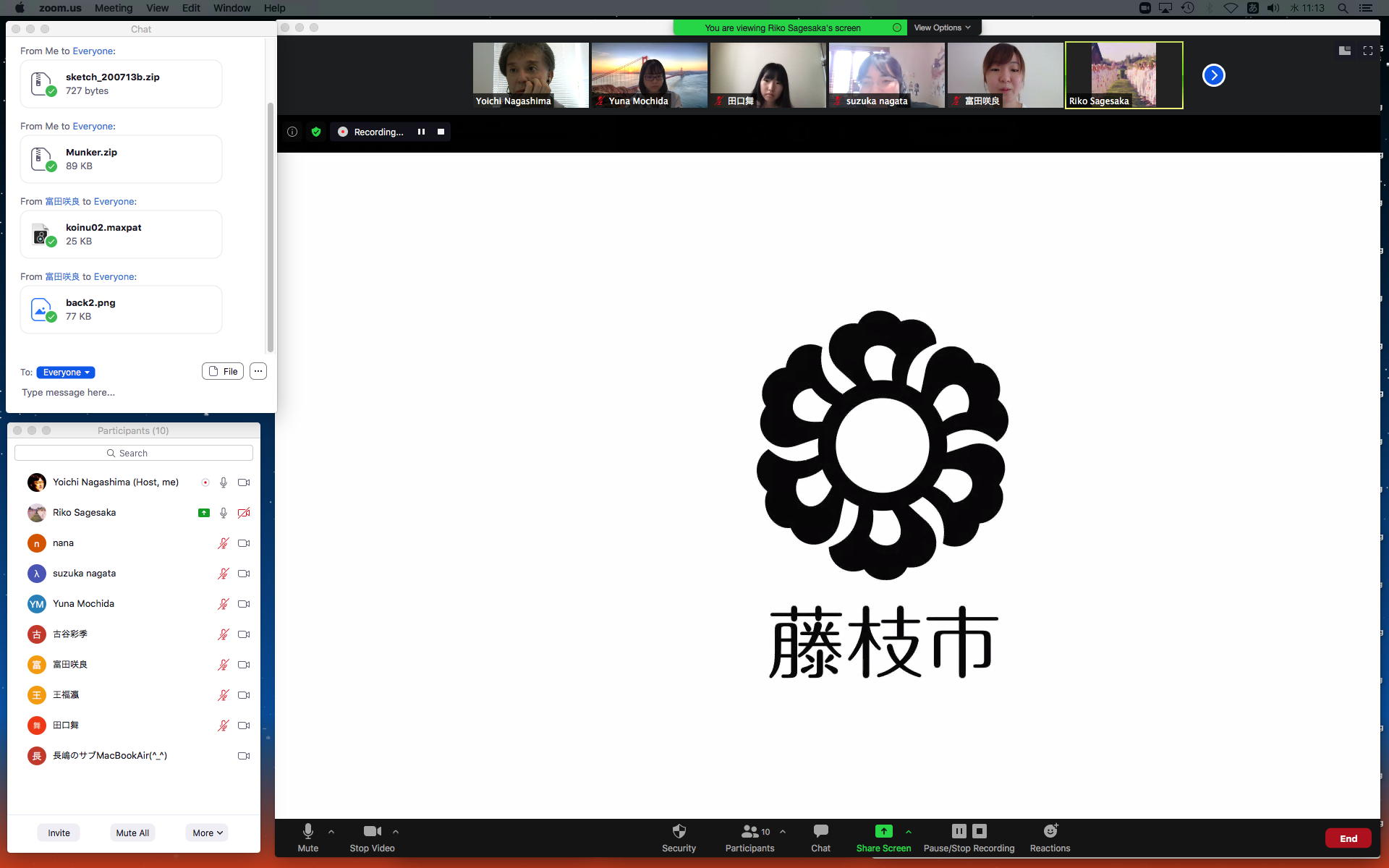Open the Reactions emoji icon
The image size is (1389, 868).
pos(1050,831)
